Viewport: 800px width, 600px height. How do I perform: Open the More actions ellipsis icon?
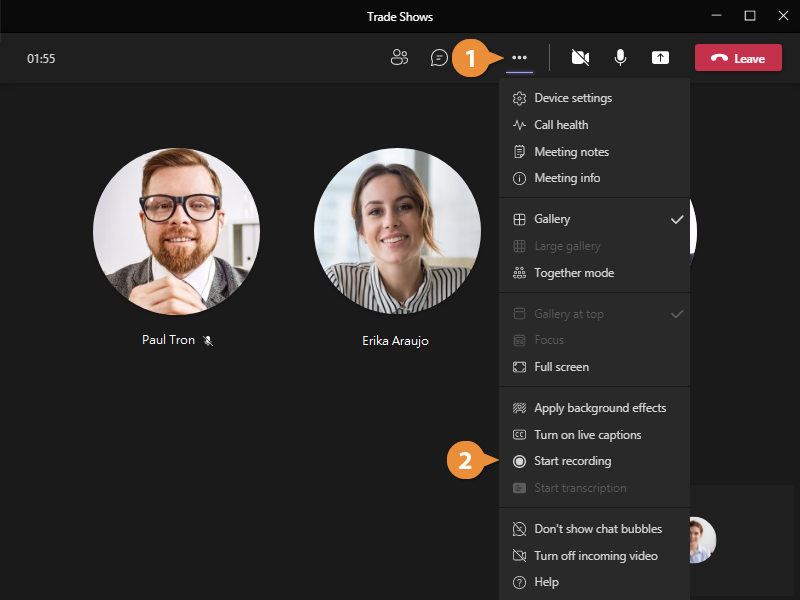pos(519,58)
